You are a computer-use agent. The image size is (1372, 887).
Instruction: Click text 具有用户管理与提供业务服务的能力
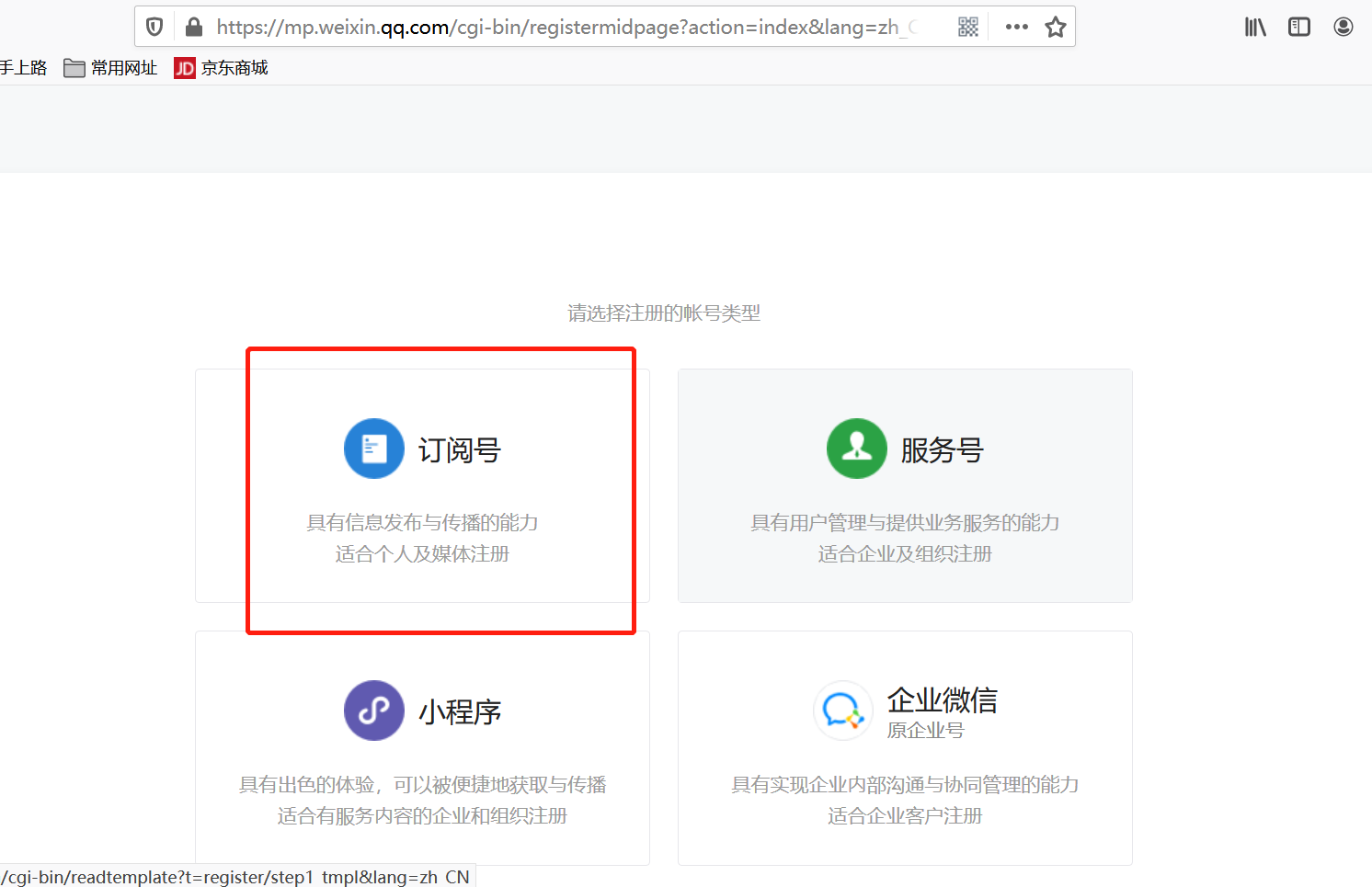pos(905,523)
